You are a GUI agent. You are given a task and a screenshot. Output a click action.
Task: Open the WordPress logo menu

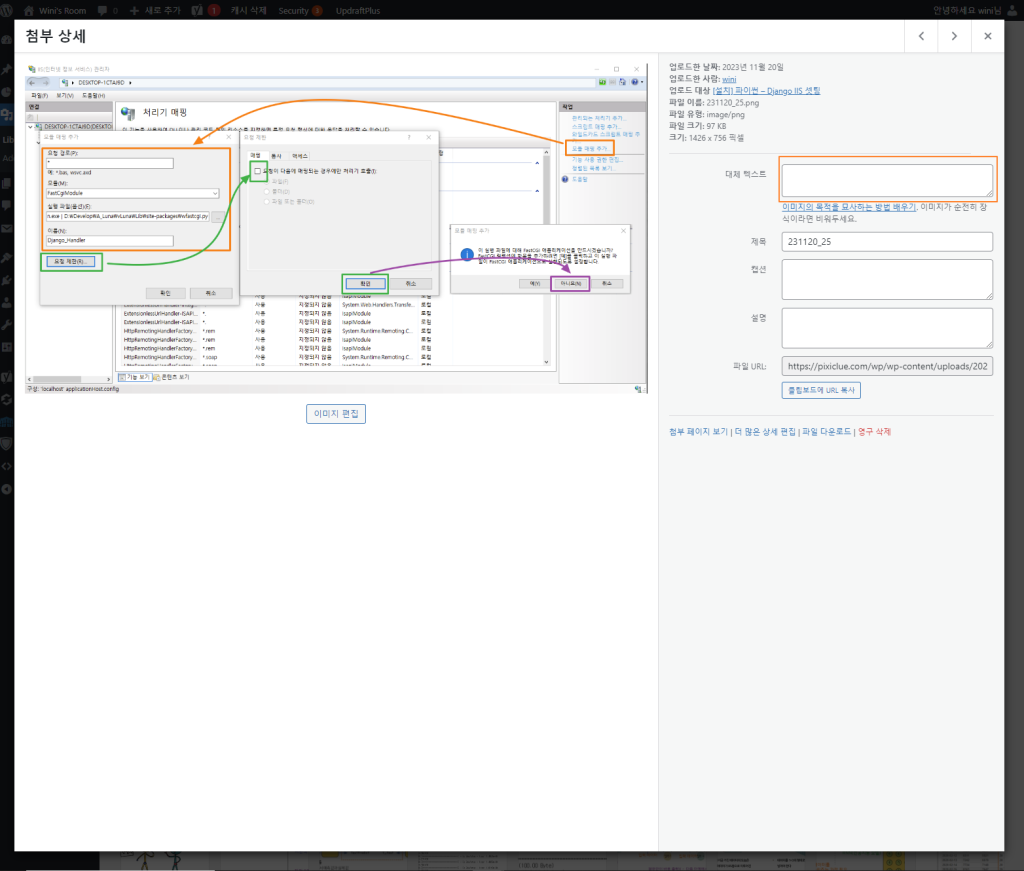[7, 10]
